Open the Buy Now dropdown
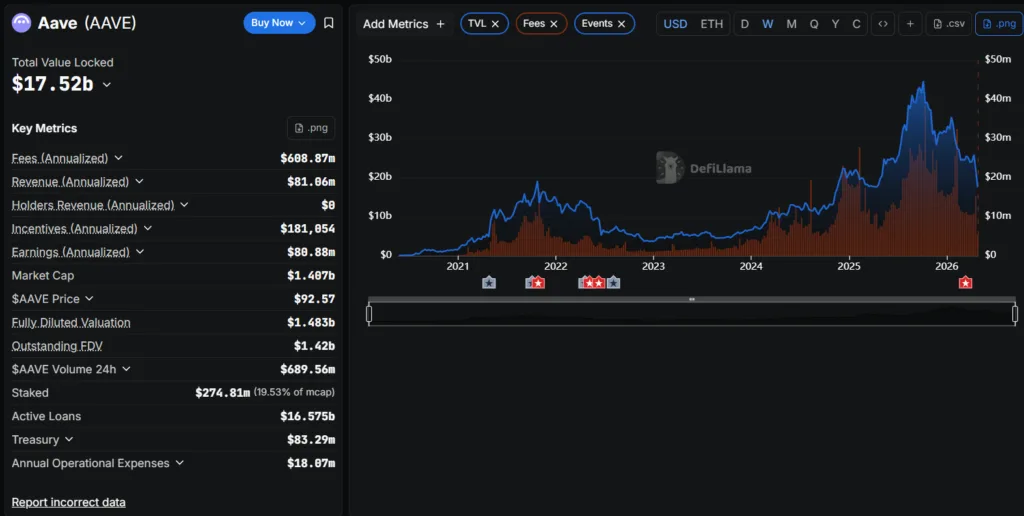 279,23
